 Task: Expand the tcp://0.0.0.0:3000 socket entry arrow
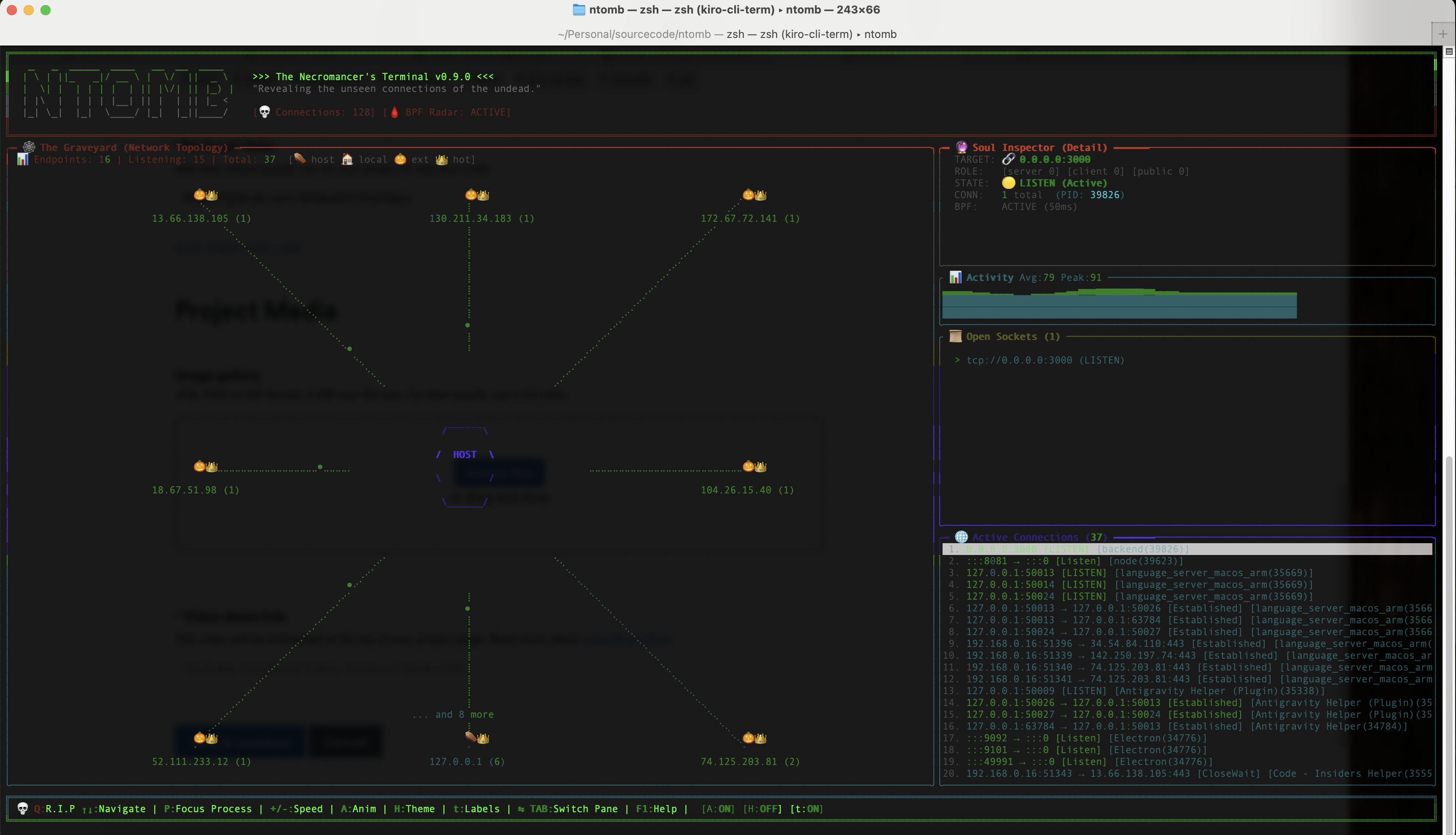[x=957, y=360]
